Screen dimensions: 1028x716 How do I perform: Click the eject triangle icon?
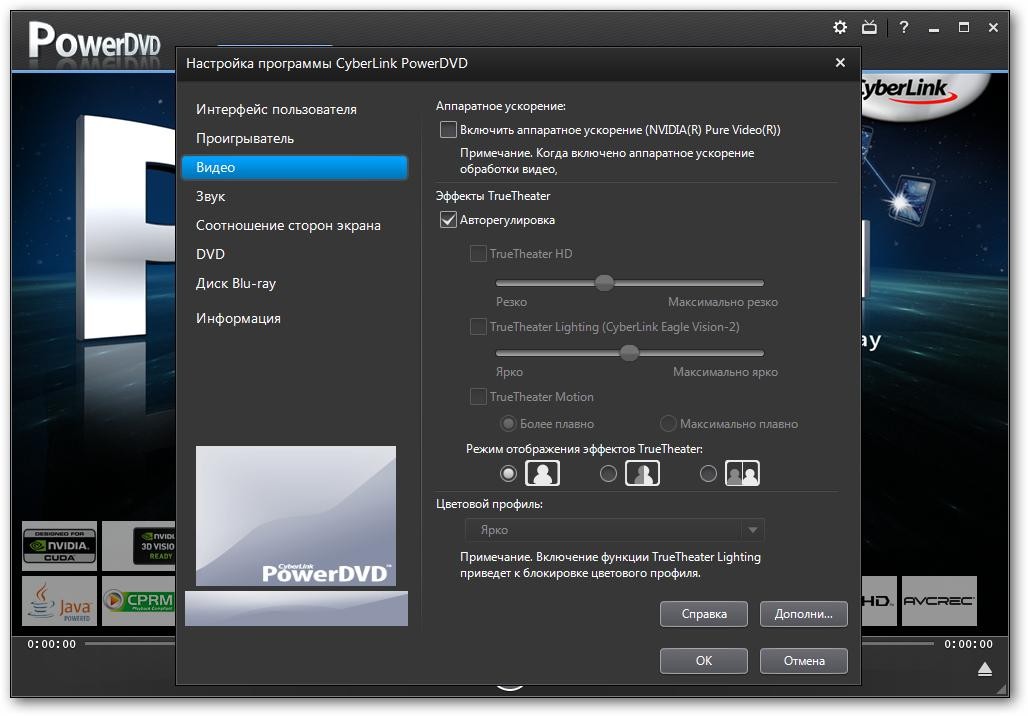pos(985,669)
